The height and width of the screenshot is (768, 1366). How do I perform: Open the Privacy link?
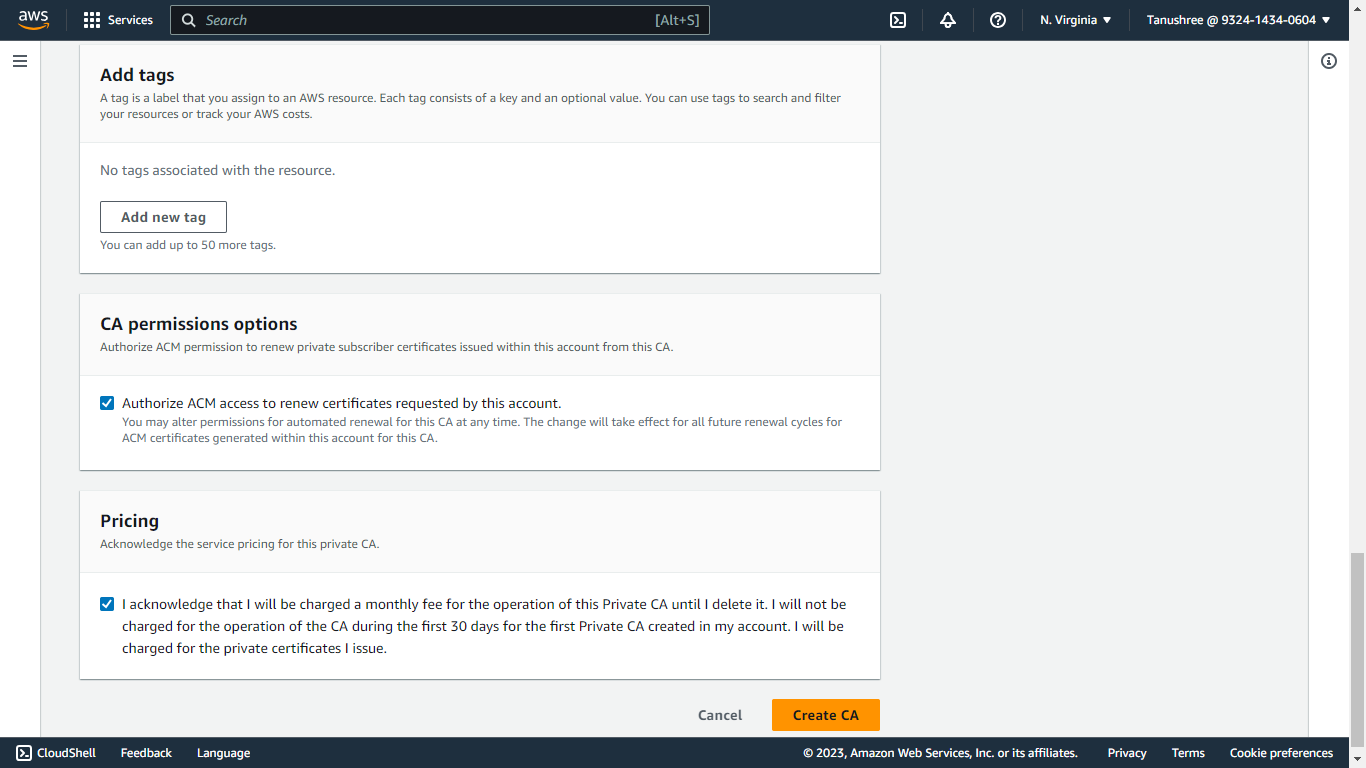pyautogui.click(x=1127, y=753)
